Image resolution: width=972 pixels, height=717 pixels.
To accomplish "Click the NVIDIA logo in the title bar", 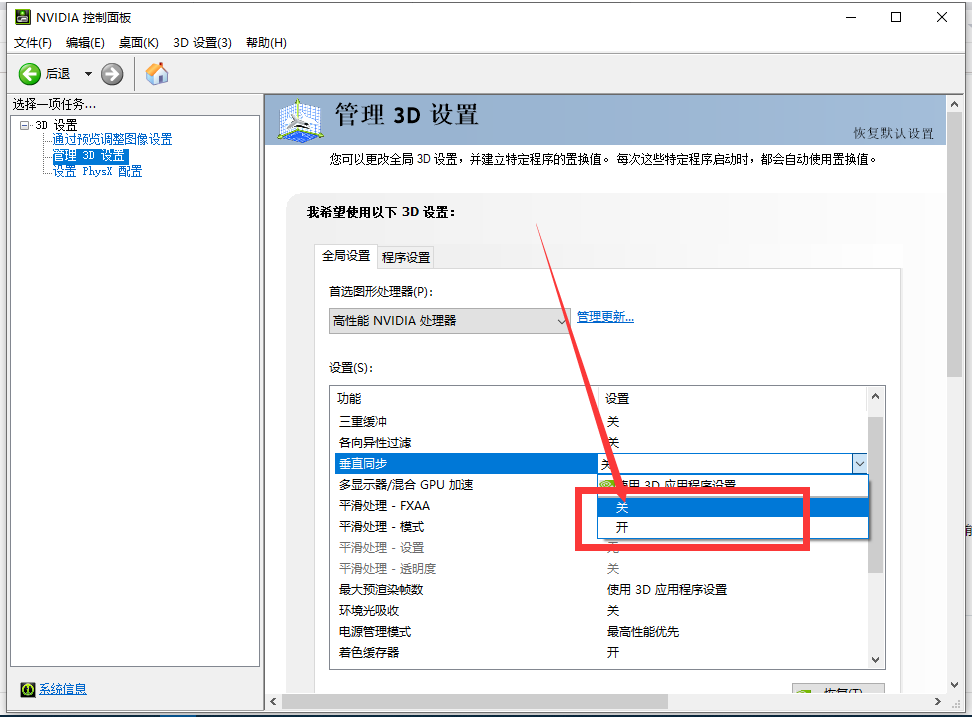I will coord(22,16).
